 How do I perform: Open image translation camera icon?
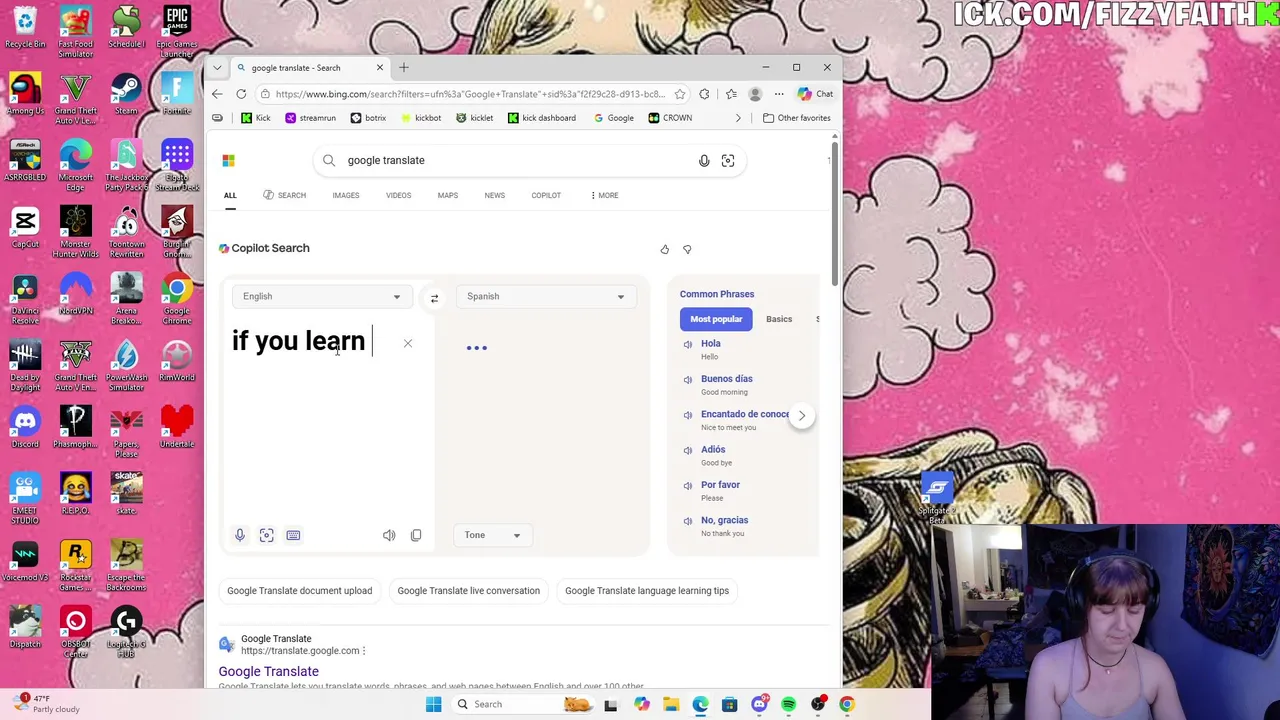tap(267, 535)
